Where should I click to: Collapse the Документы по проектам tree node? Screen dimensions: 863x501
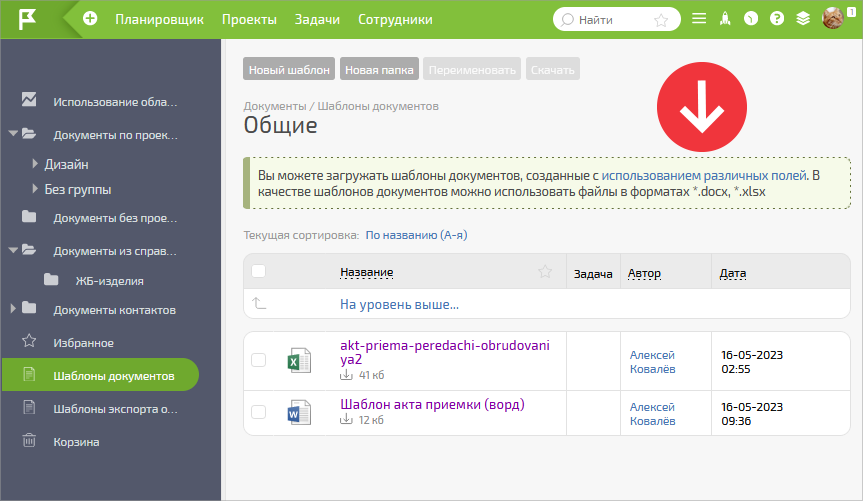[x=13, y=133]
